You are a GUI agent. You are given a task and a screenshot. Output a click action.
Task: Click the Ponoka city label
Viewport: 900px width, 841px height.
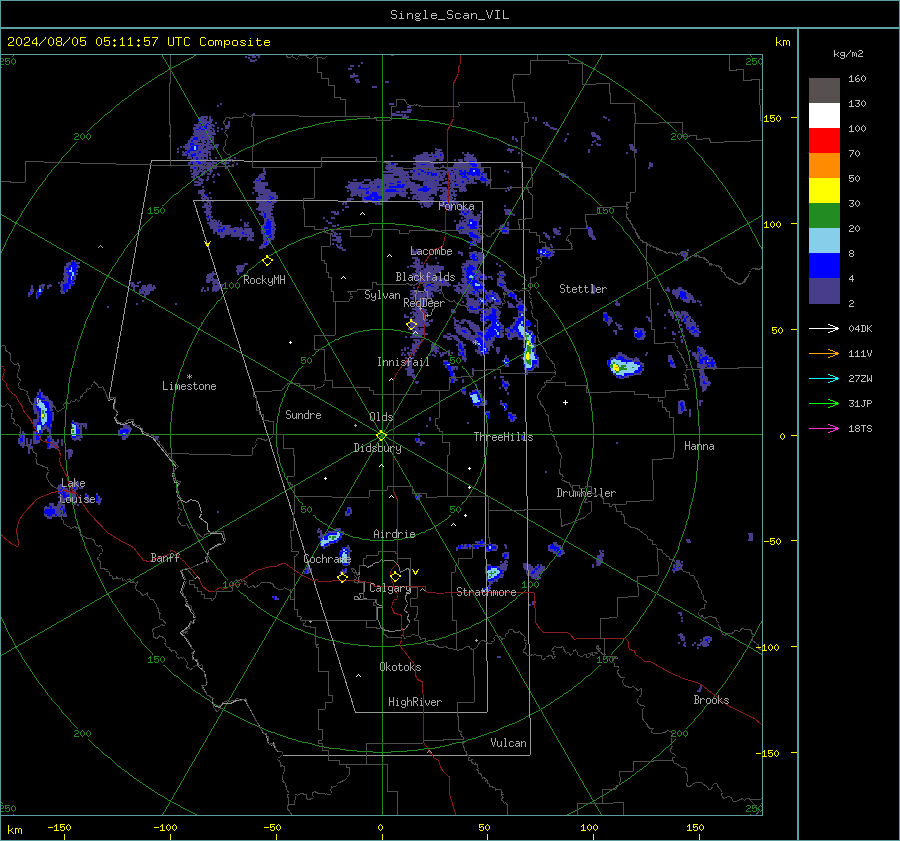[x=456, y=206]
